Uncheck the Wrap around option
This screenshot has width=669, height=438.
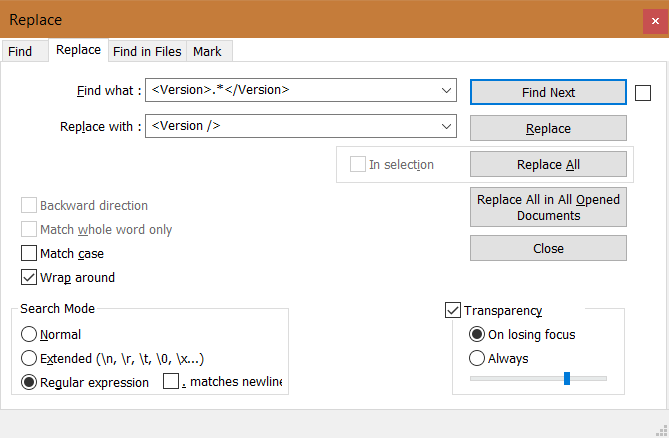click(x=29, y=277)
